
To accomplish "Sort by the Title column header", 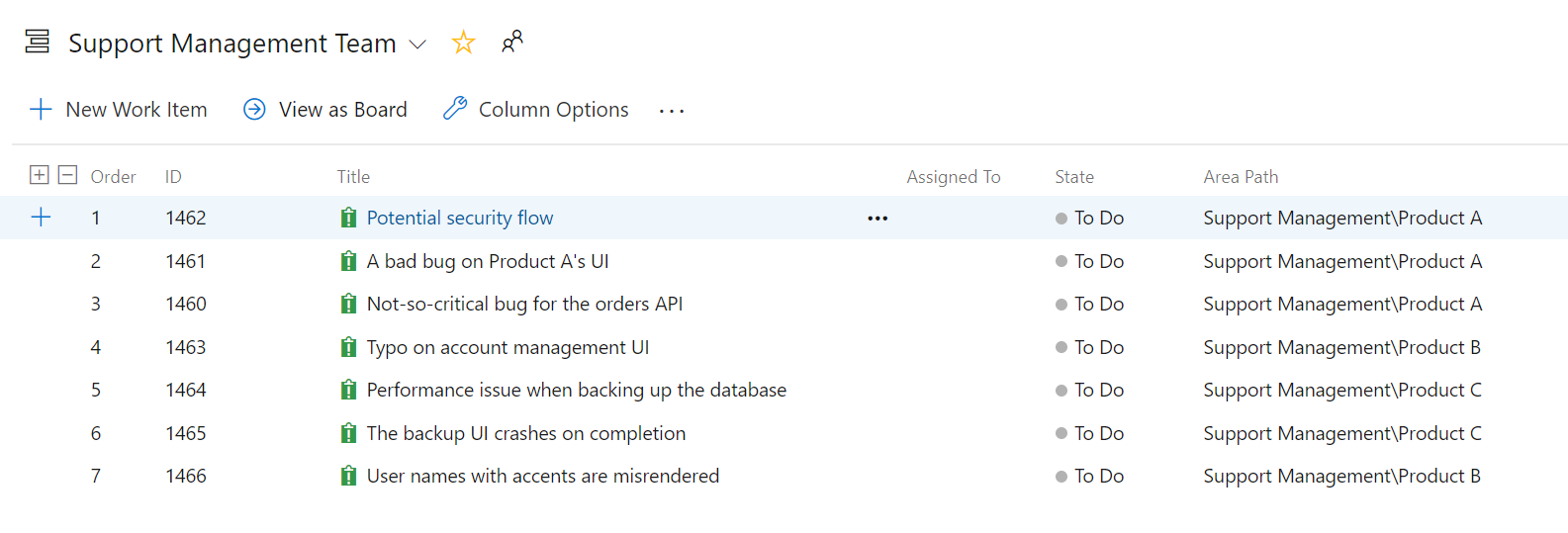I will (x=353, y=177).
